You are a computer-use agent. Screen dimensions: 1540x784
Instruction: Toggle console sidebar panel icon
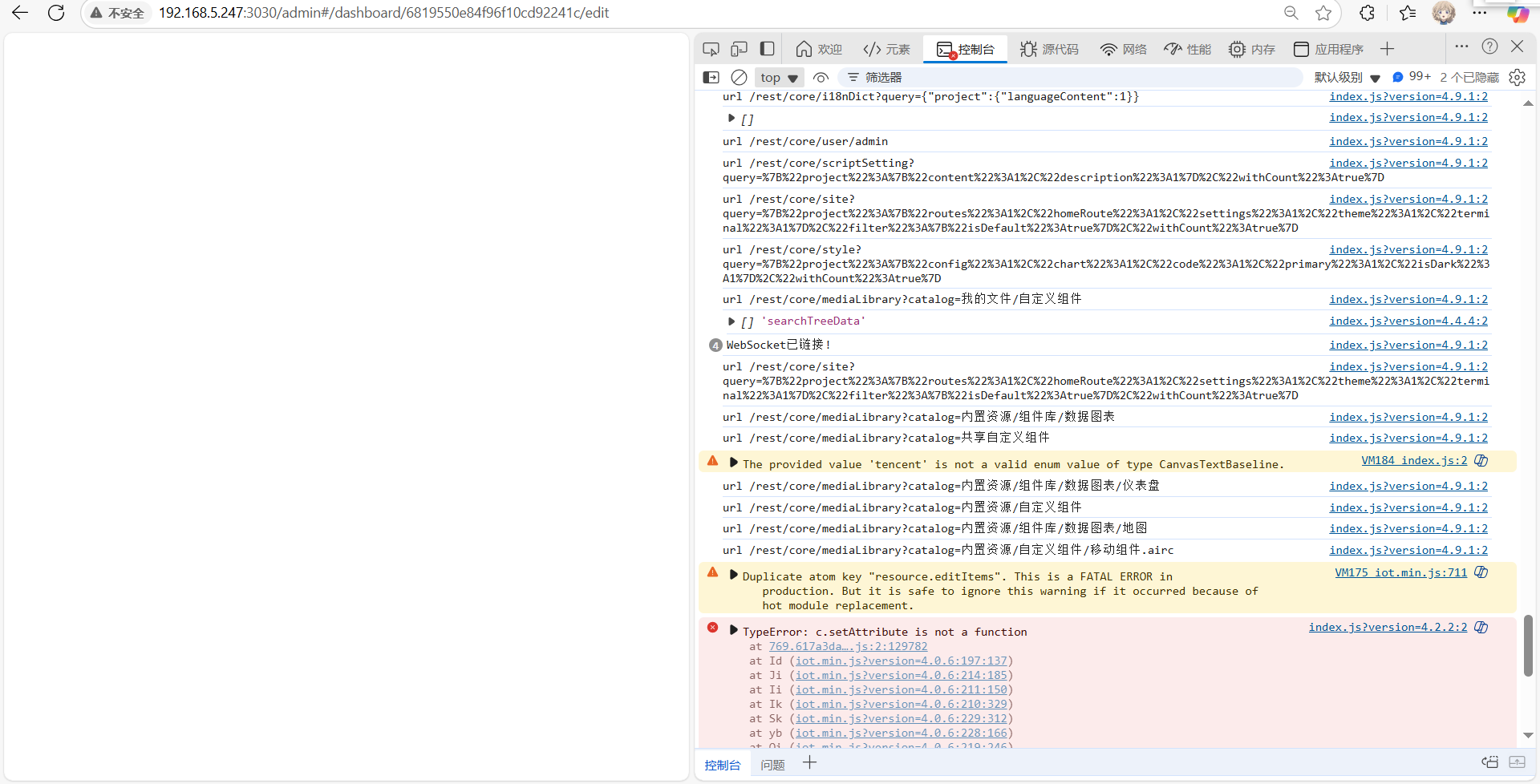711,77
